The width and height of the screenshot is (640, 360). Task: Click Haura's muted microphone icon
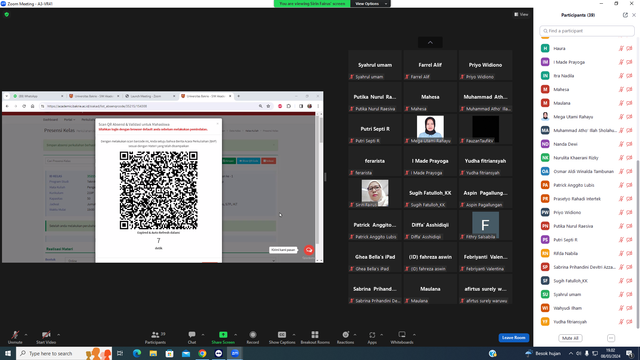(x=621, y=49)
